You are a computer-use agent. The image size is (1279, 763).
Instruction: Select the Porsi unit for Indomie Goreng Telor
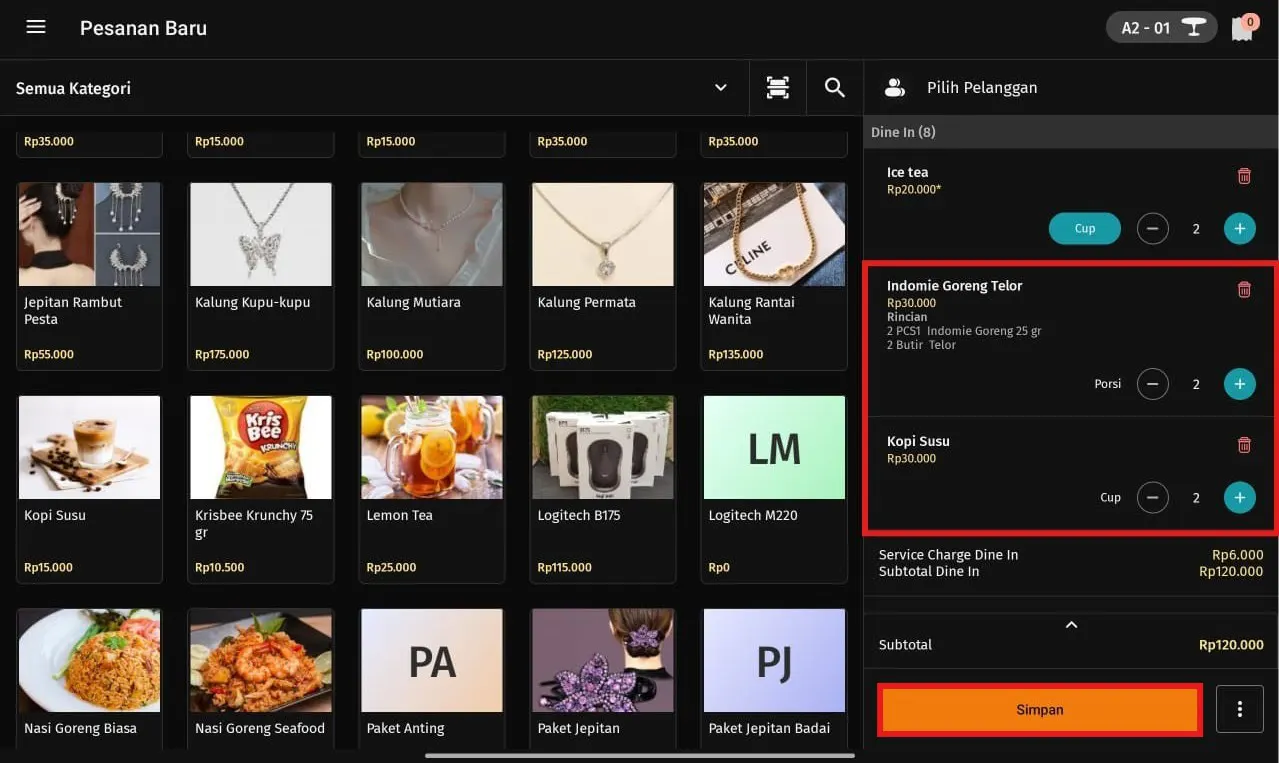pos(1107,383)
